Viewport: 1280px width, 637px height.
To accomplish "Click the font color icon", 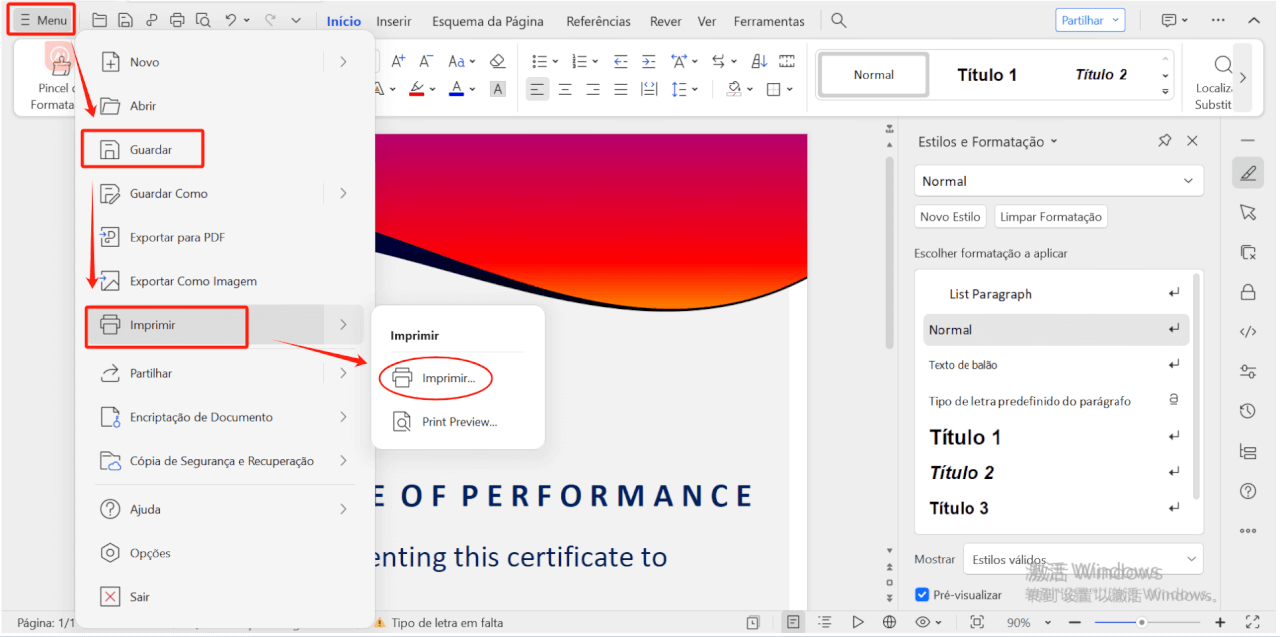I will coord(456,89).
